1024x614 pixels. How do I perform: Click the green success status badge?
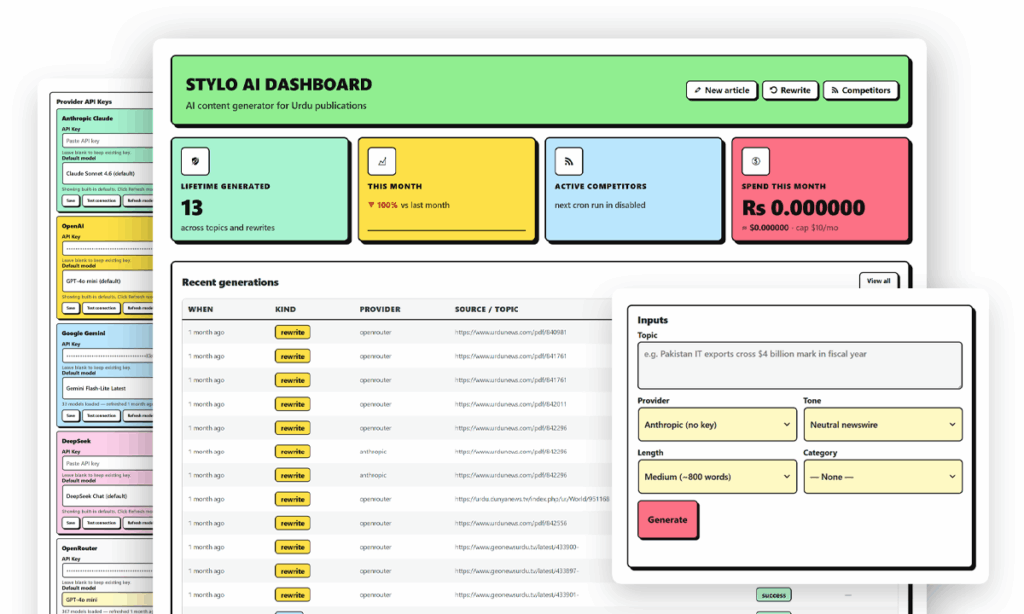click(x=774, y=595)
